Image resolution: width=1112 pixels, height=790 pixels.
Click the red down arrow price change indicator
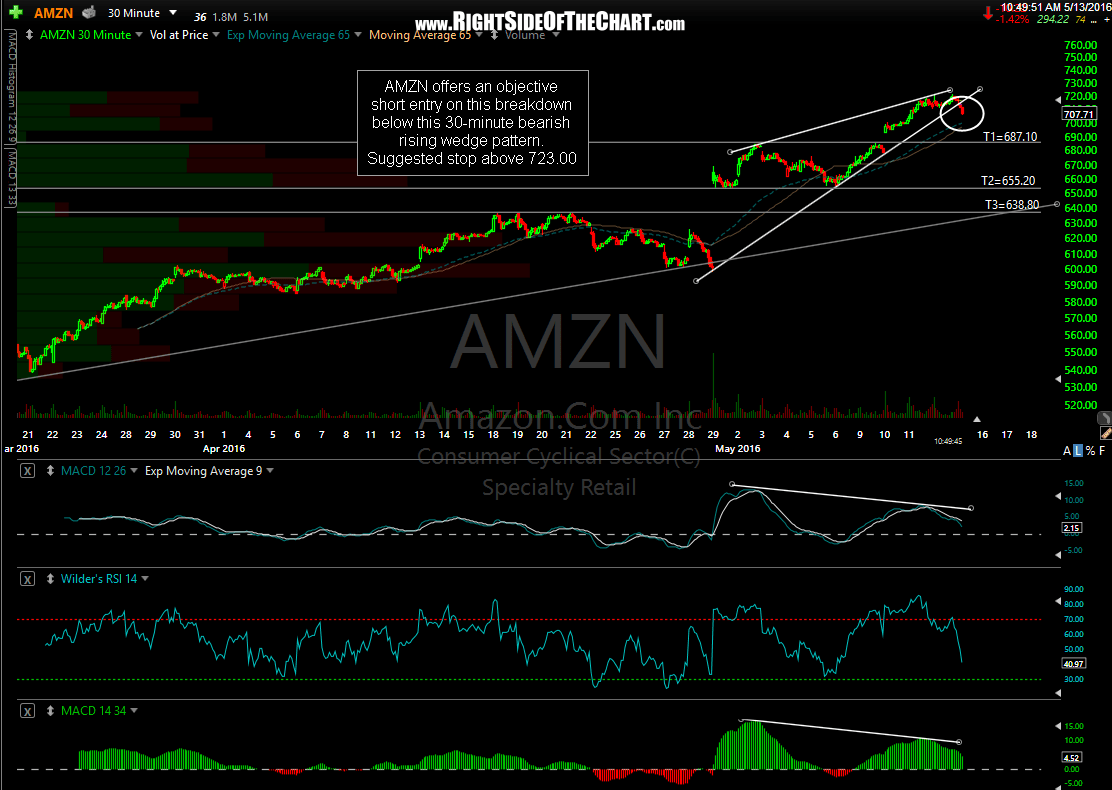(x=988, y=13)
